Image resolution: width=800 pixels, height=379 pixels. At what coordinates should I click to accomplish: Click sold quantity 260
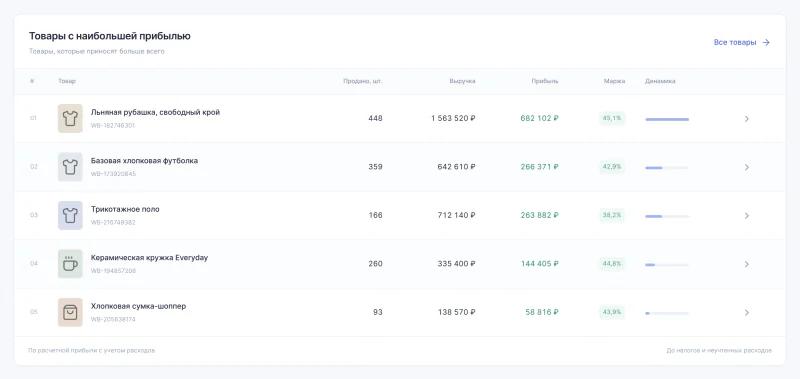point(376,264)
